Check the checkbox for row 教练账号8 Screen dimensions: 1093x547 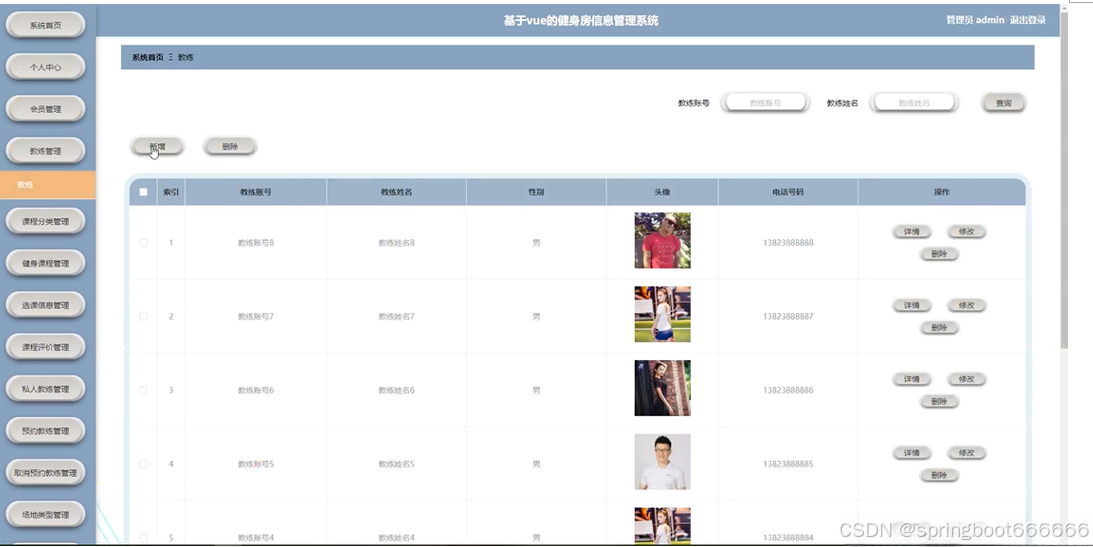coord(144,242)
